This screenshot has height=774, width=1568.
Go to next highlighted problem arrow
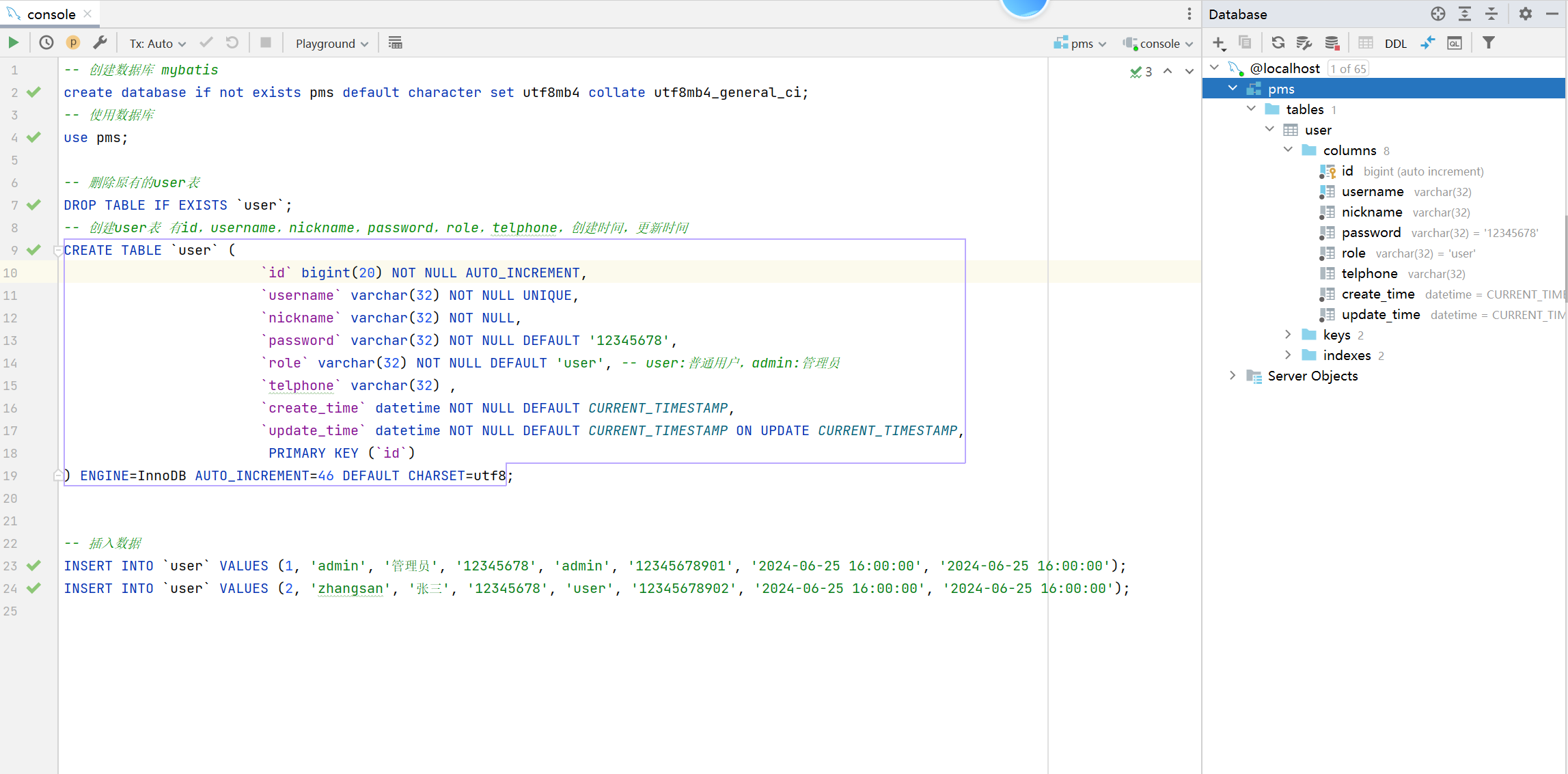point(1189,72)
